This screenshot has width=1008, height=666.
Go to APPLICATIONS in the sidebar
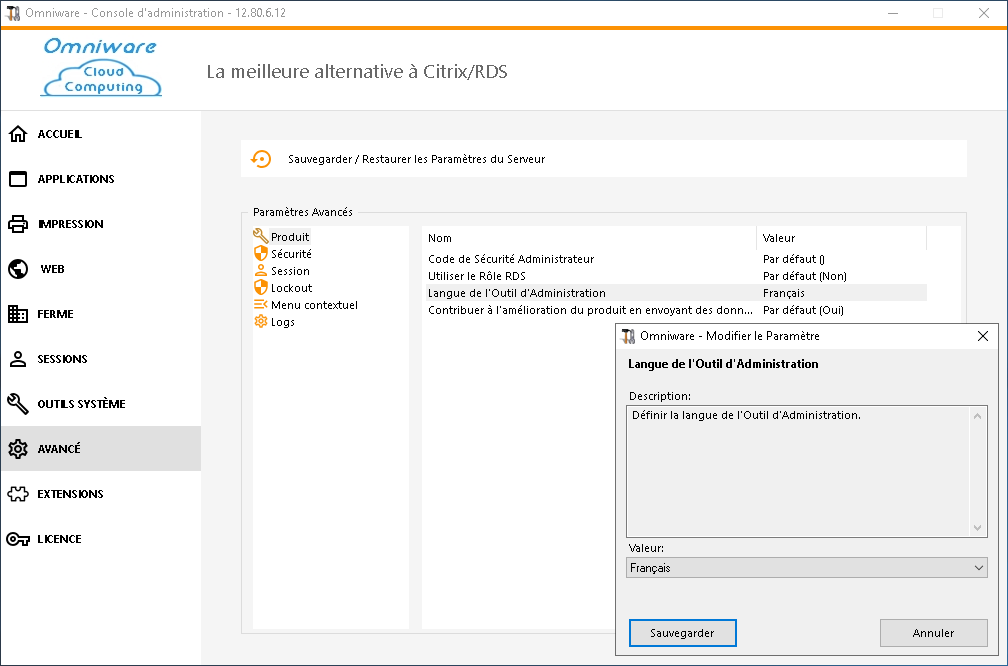101,179
